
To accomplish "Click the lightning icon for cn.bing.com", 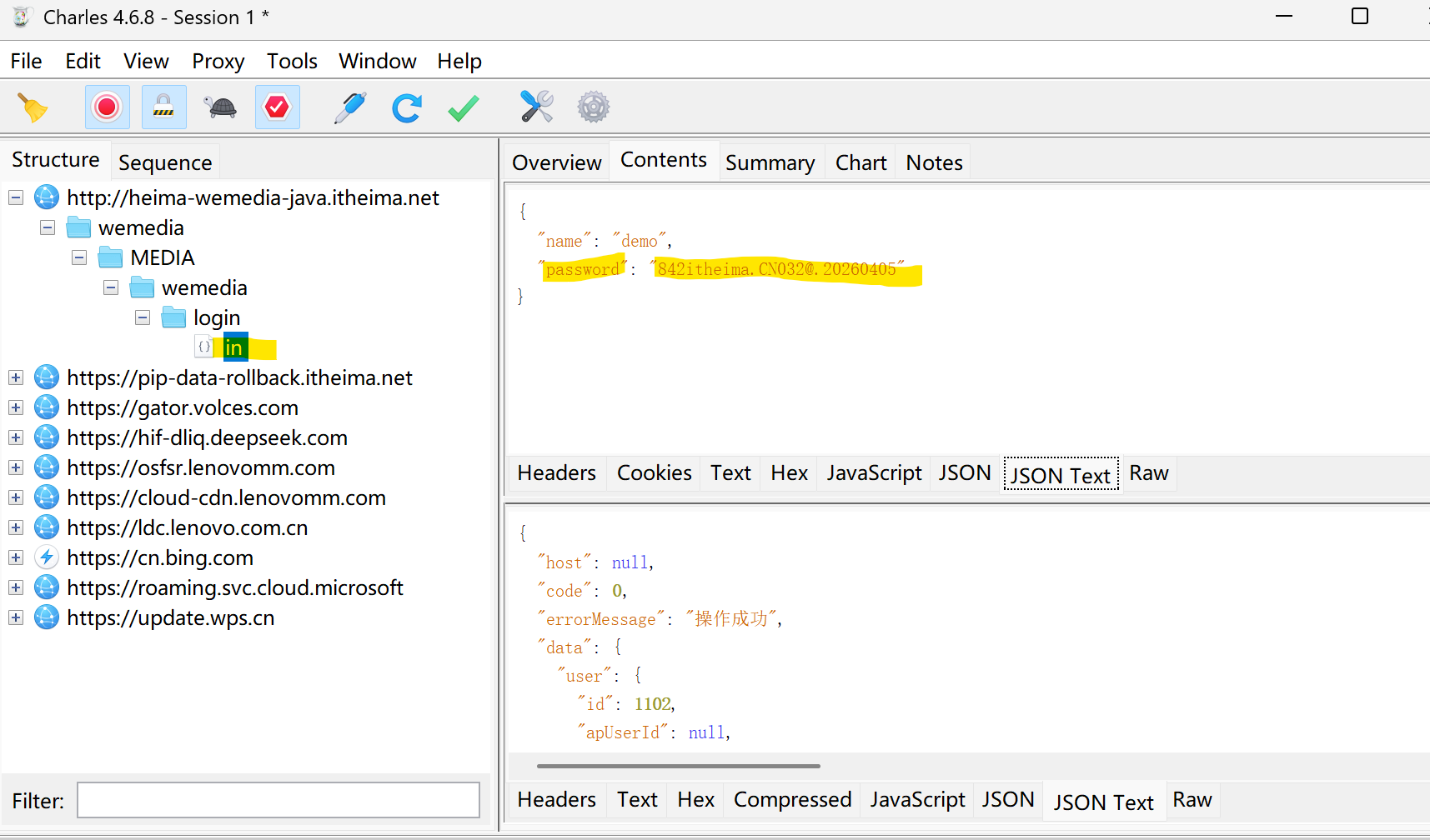I will tap(47, 557).
